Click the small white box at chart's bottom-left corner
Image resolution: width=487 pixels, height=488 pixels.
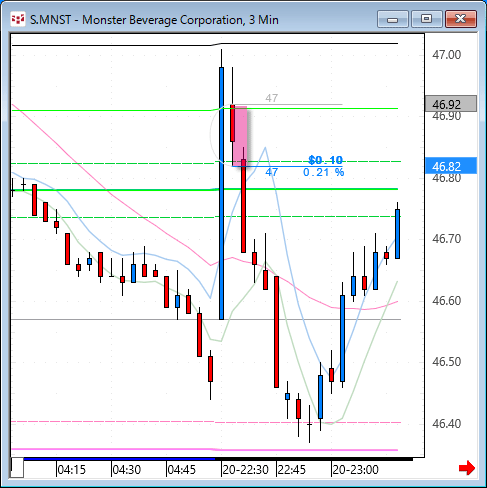click(17, 468)
